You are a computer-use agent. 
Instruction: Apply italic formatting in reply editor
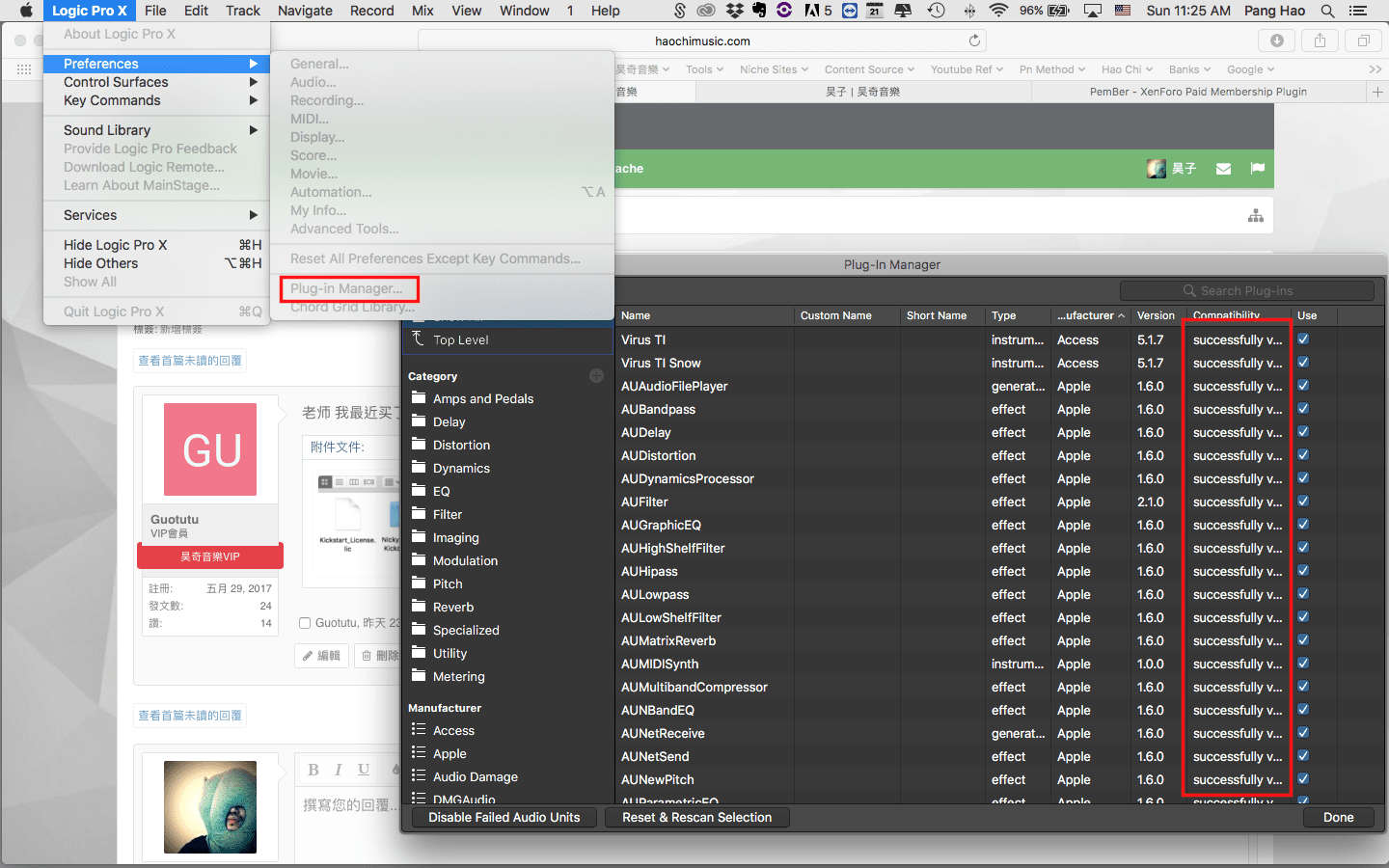click(338, 770)
